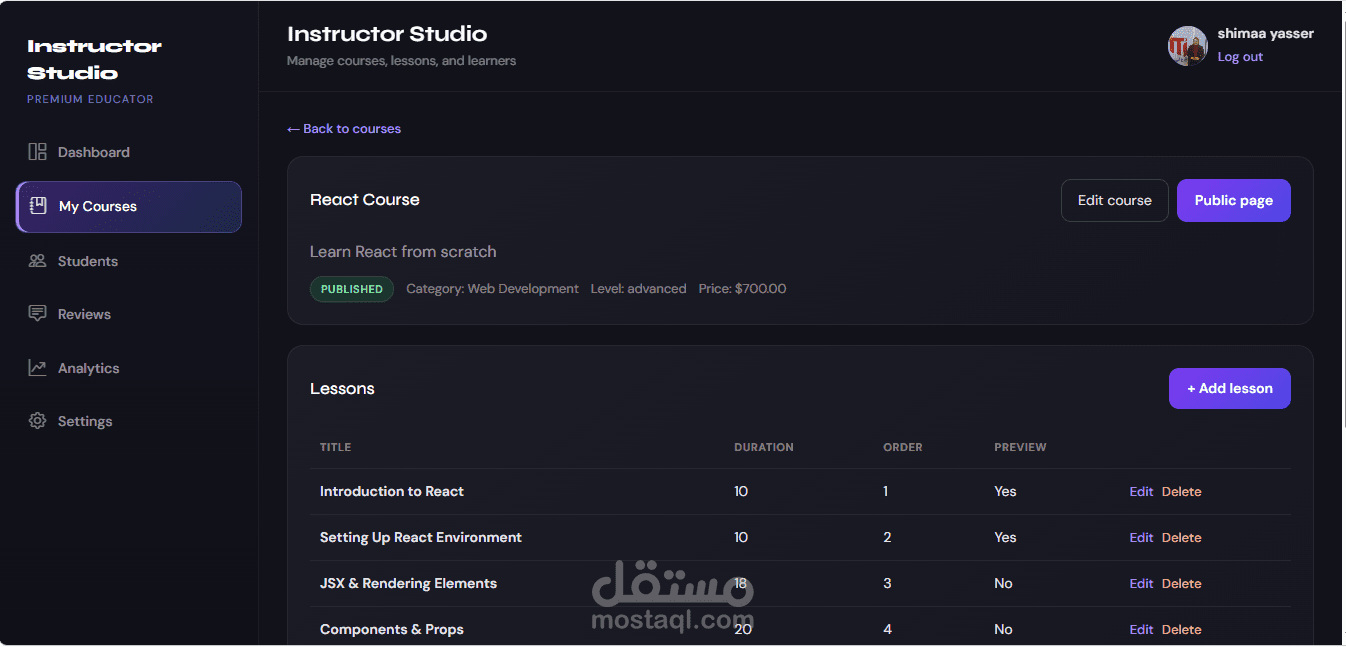Edit the Introduction to React lesson

click(x=1141, y=491)
